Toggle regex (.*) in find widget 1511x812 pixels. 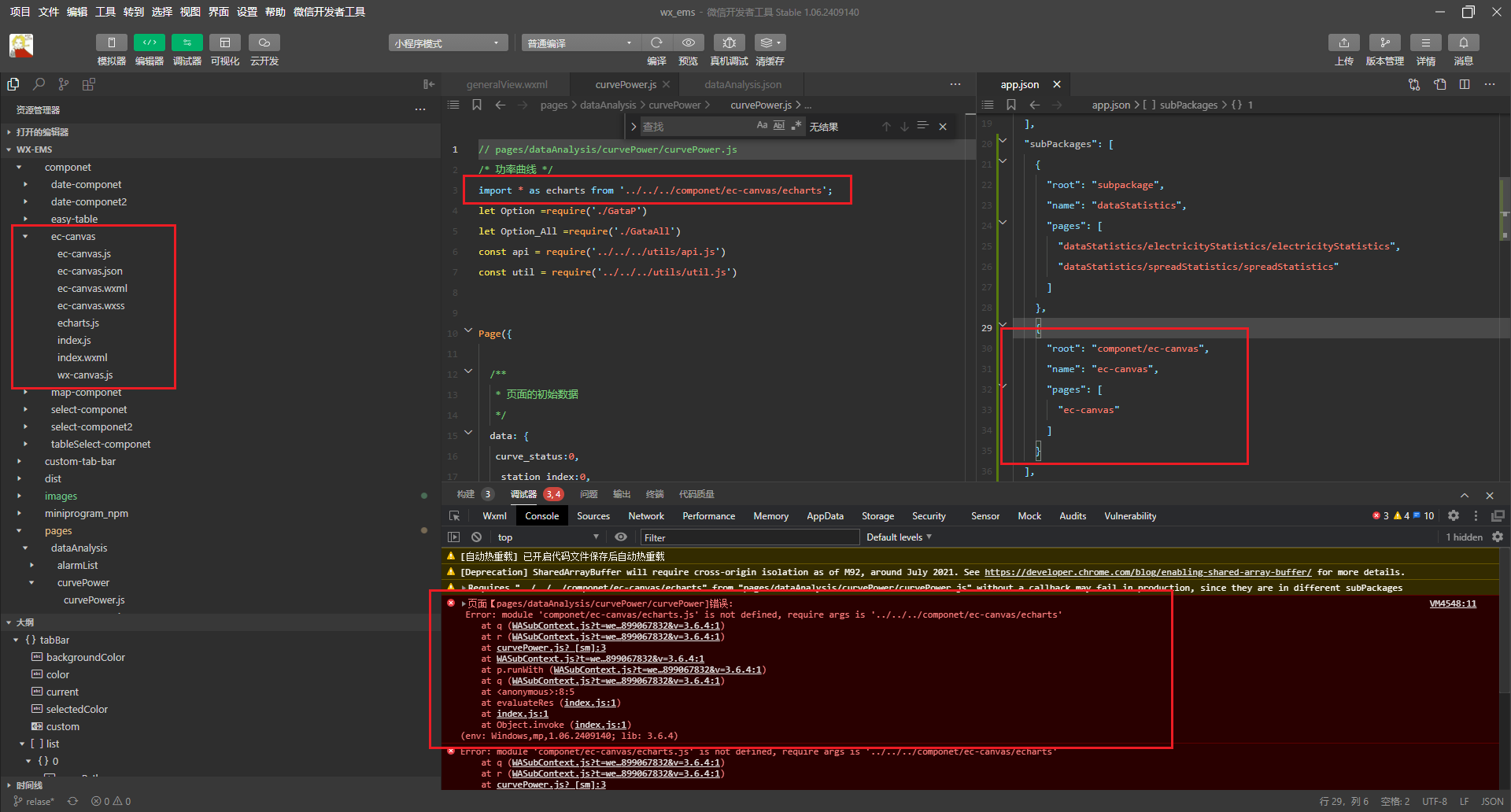tap(796, 126)
